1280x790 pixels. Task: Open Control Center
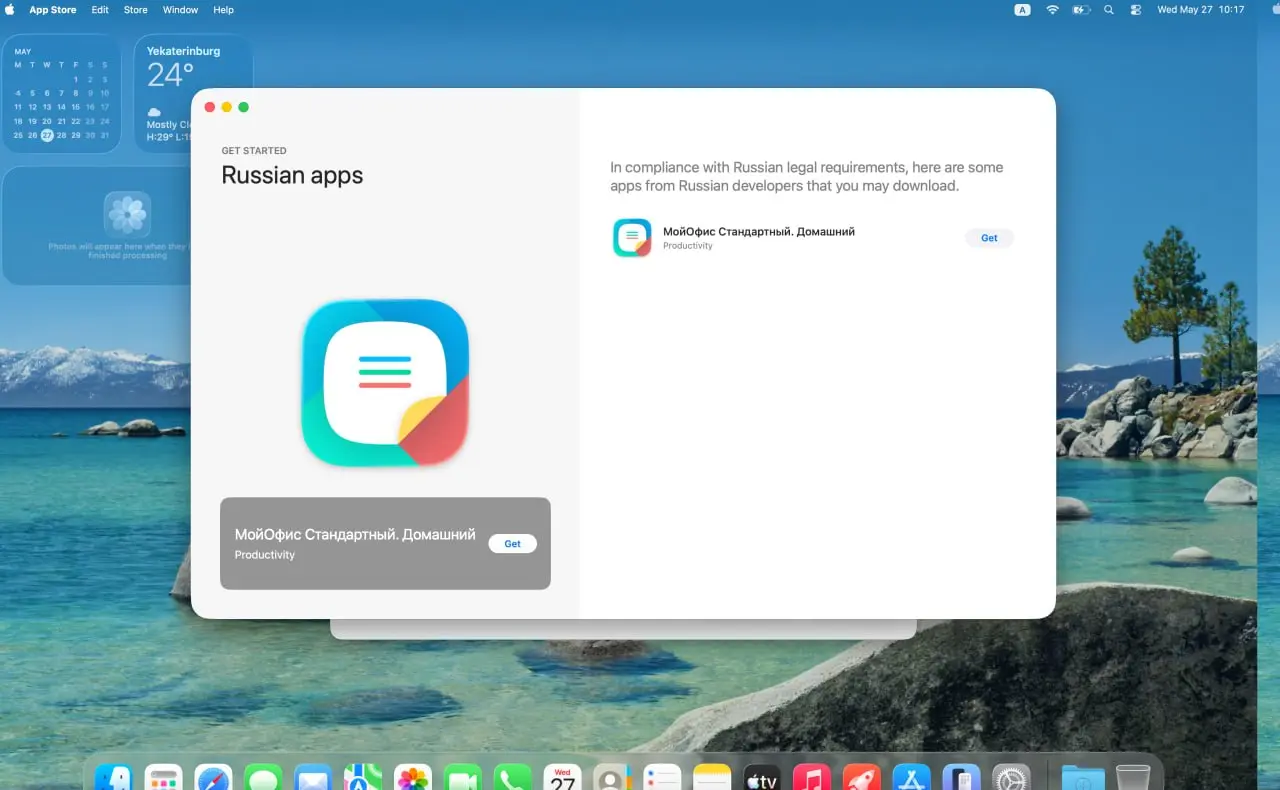point(1136,10)
